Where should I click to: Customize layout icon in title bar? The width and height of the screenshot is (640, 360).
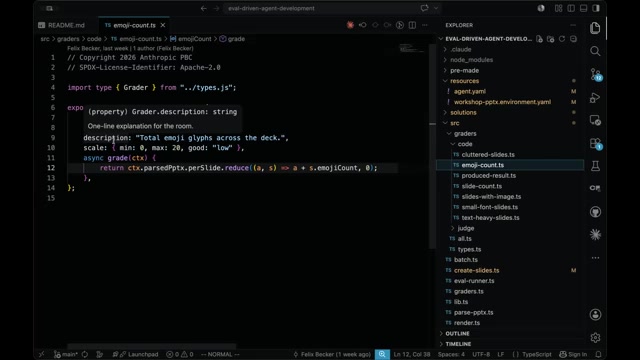(558, 8)
